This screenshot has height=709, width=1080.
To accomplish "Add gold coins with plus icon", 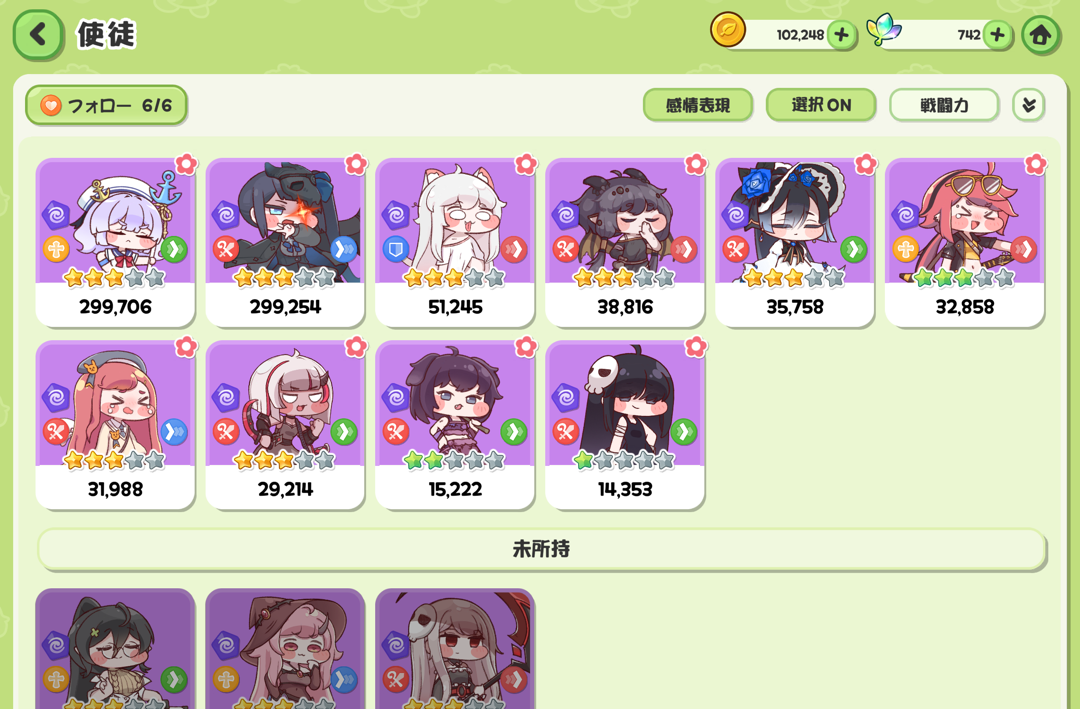I will [x=841, y=34].
